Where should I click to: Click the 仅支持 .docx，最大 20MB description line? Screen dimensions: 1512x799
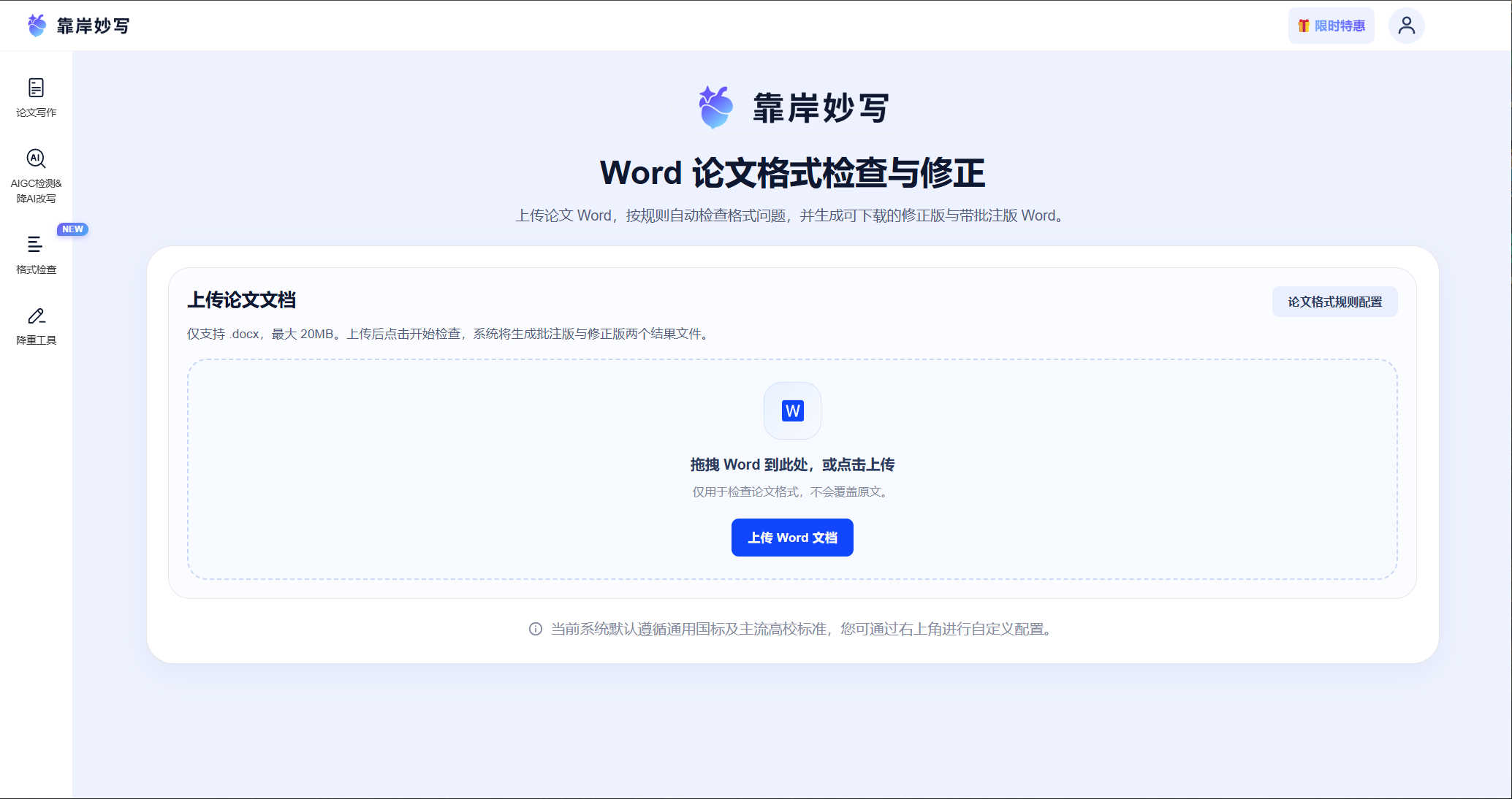tap(449, 334)
